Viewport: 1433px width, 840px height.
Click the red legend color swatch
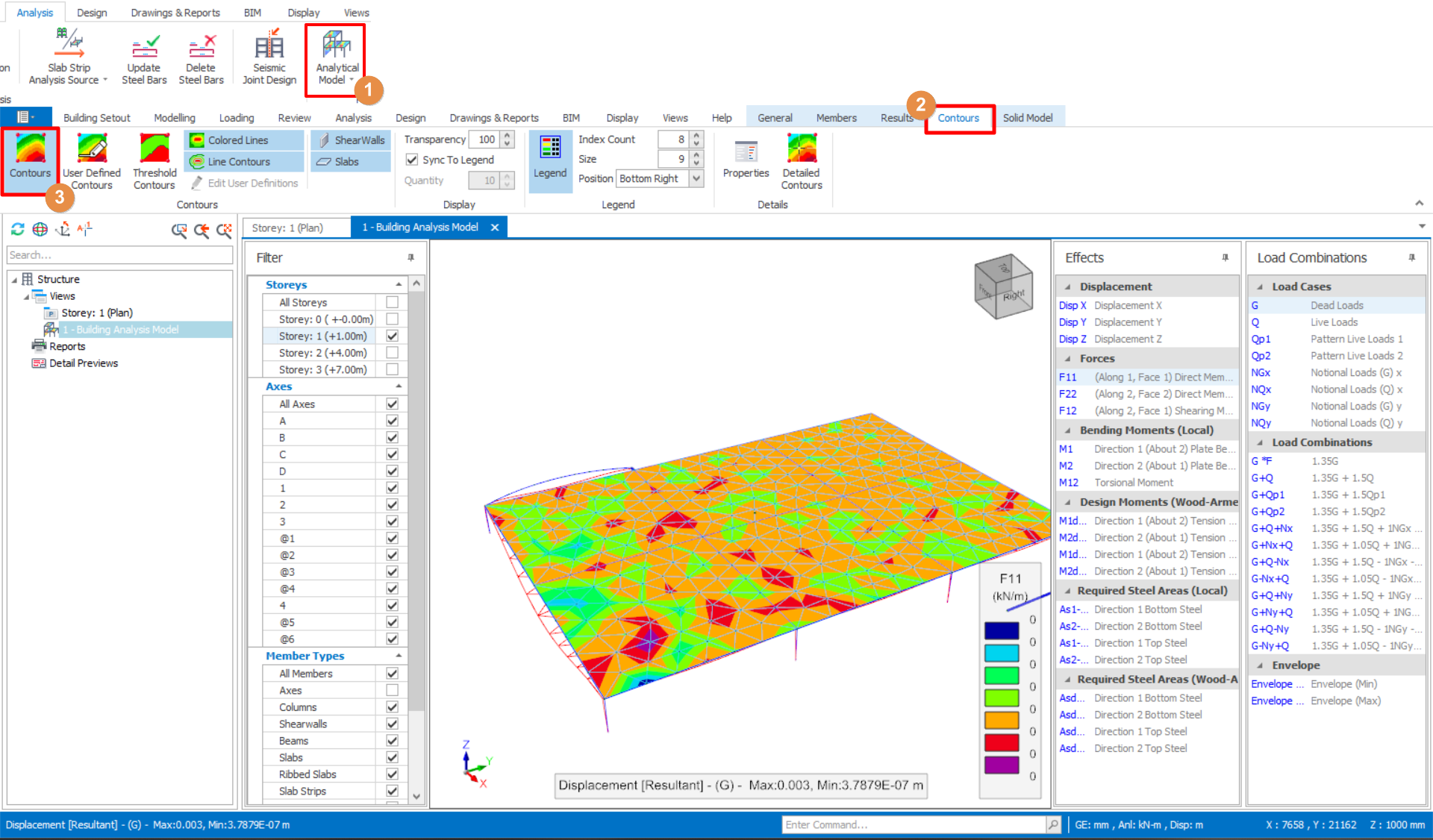(1002, 742)
